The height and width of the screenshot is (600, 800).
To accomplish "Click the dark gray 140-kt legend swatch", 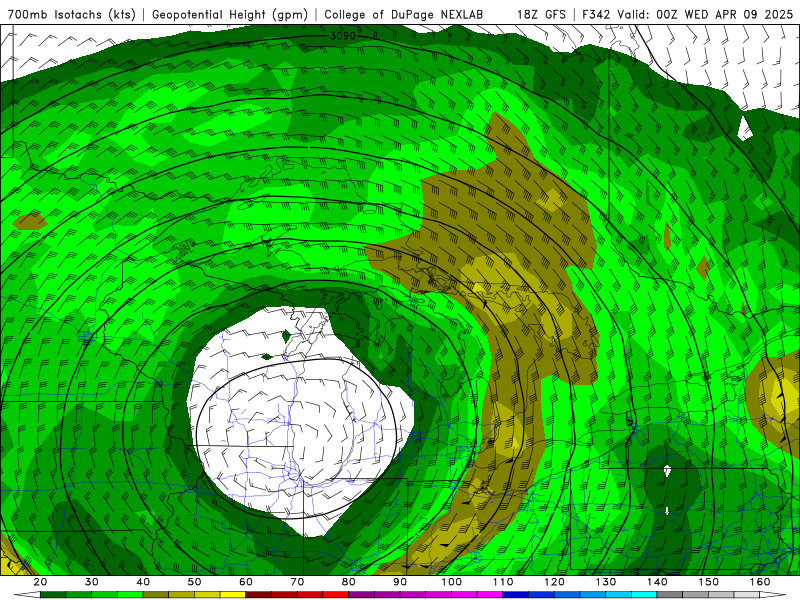I will pos(669,595).
